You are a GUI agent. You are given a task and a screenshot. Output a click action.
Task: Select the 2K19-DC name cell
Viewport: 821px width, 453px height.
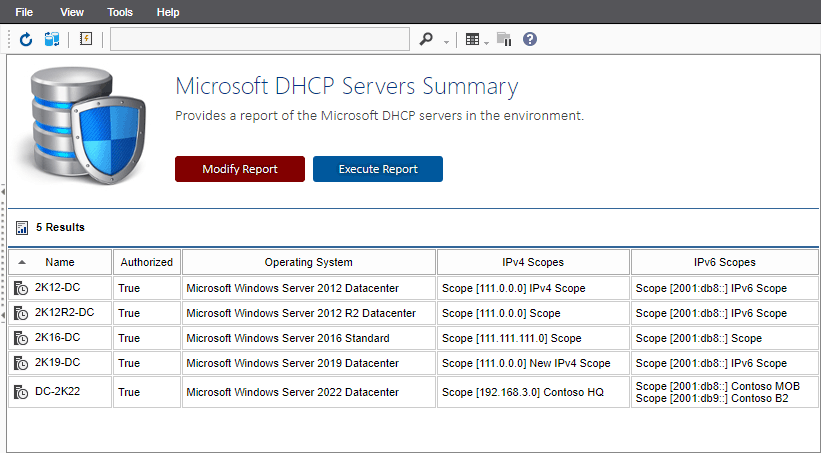[60, 363]
